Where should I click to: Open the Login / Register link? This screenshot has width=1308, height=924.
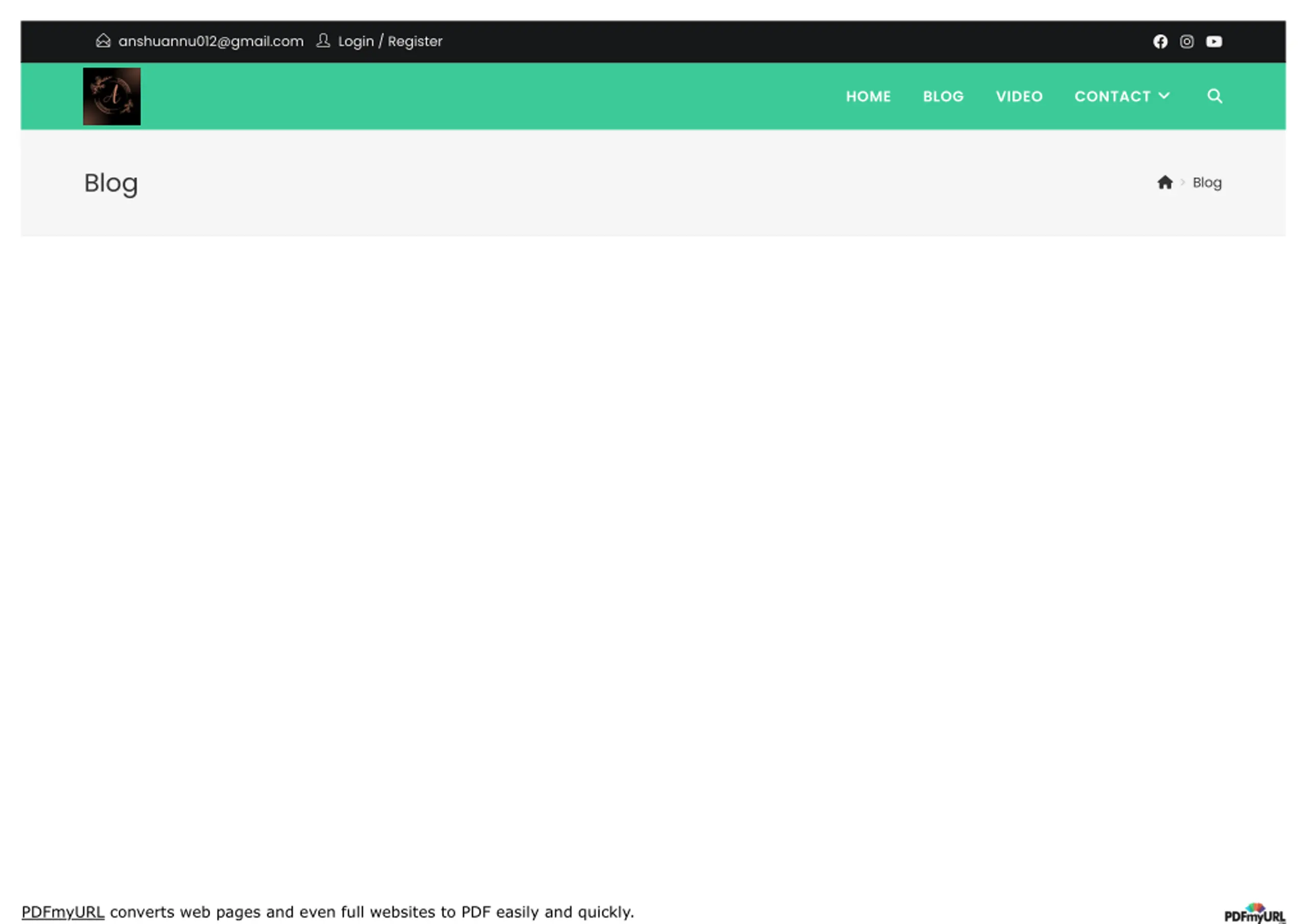390,41
